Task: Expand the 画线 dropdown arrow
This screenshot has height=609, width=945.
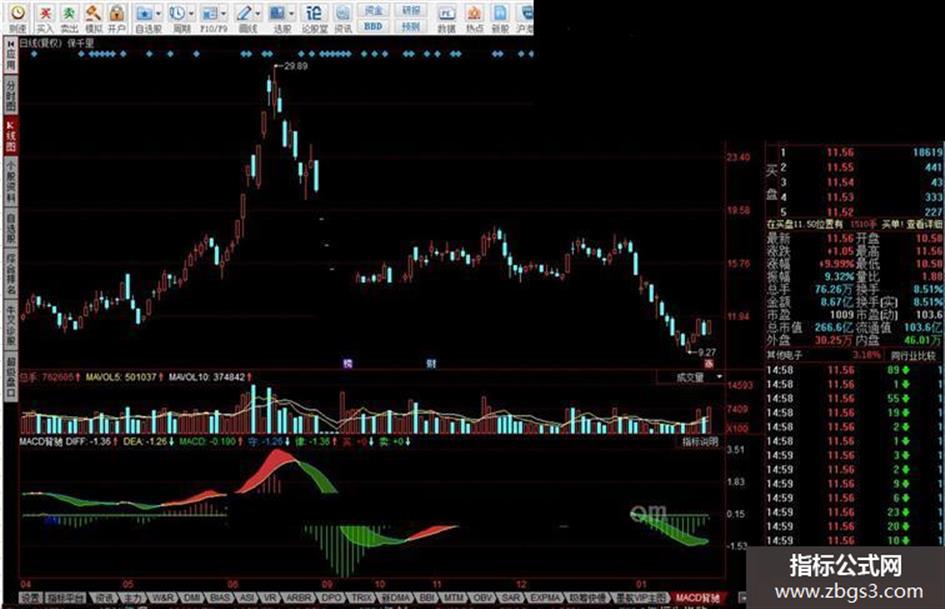Action: click(x=258, y=13)
